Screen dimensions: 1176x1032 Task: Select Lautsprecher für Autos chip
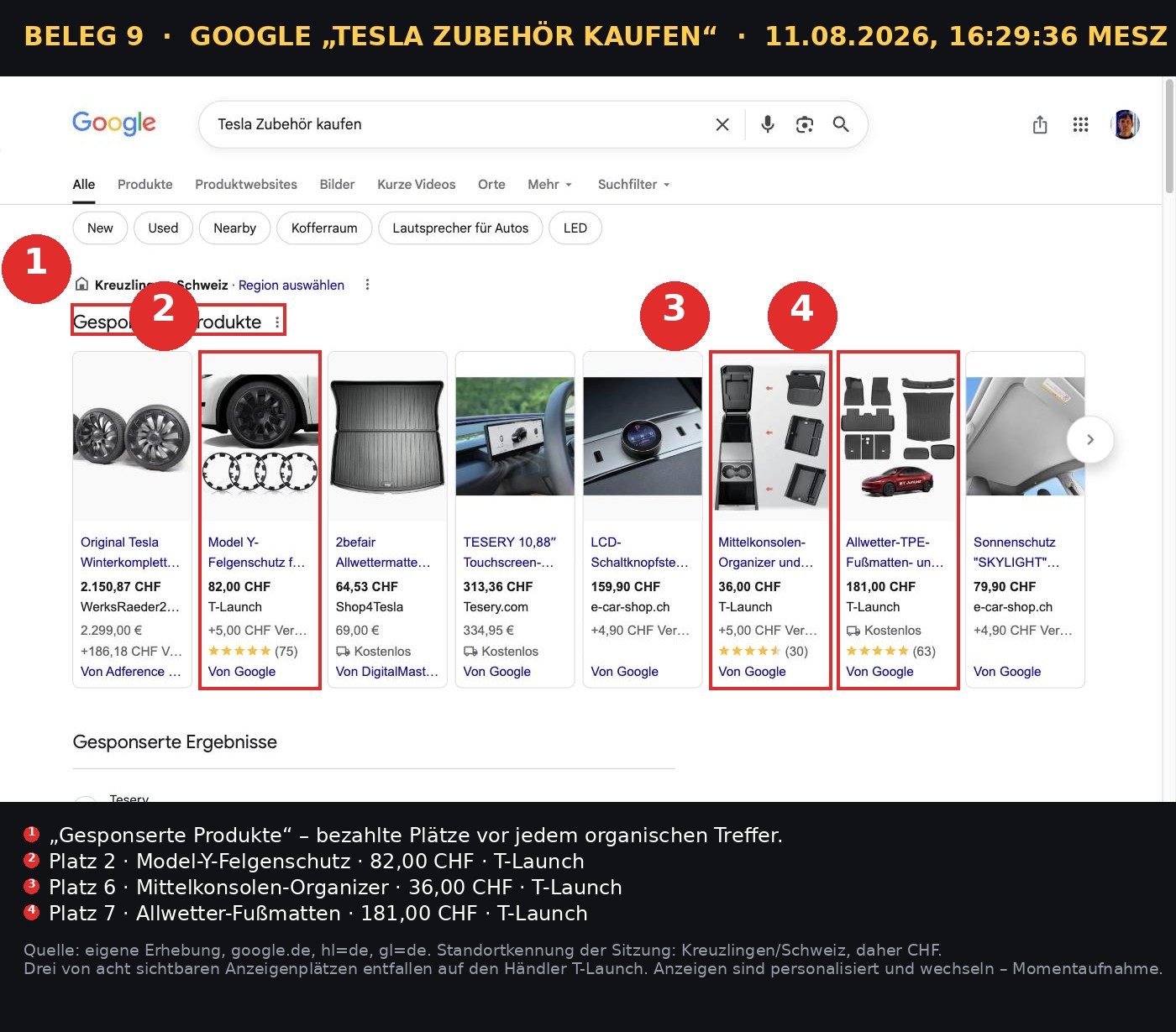[x=460, y=228]
